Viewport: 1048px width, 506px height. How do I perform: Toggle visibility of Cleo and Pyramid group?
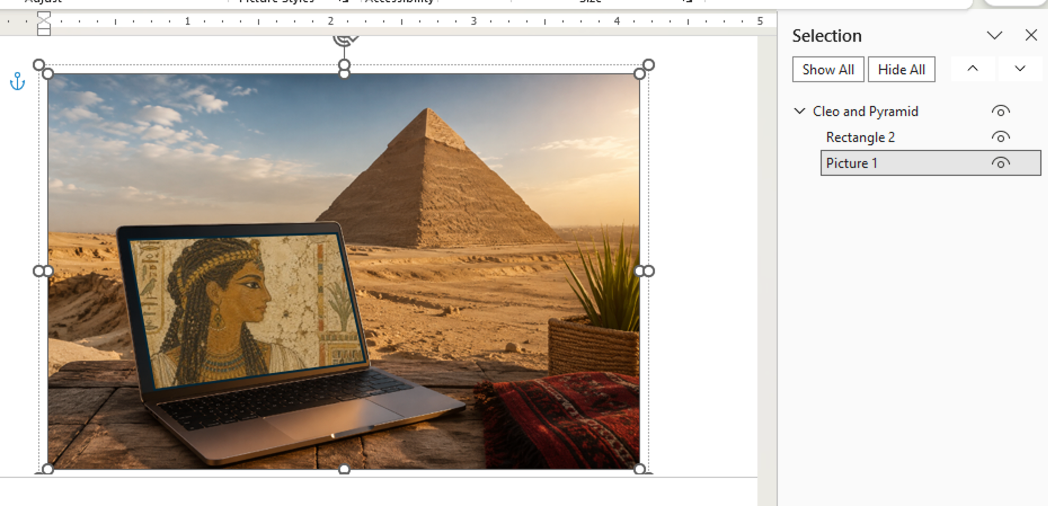point(1001,111)
